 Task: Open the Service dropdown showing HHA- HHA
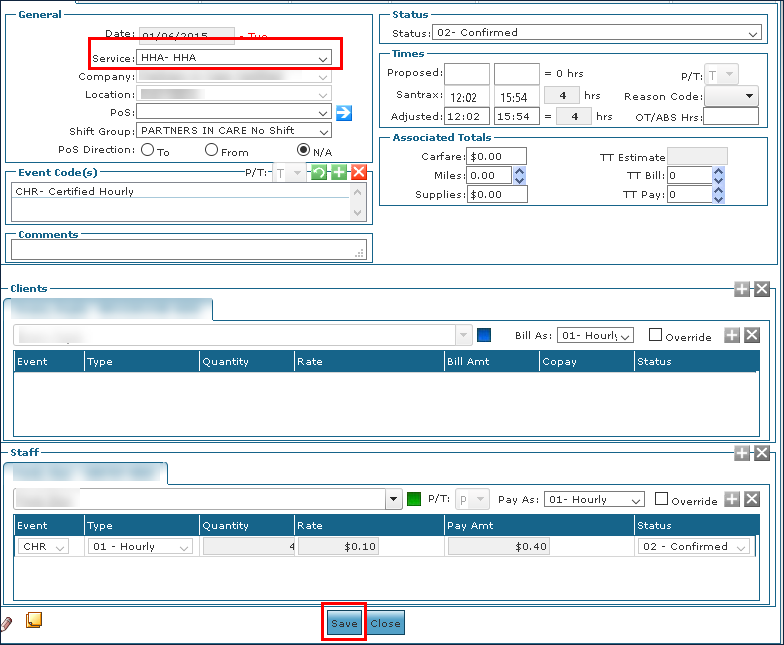[234, 58]
